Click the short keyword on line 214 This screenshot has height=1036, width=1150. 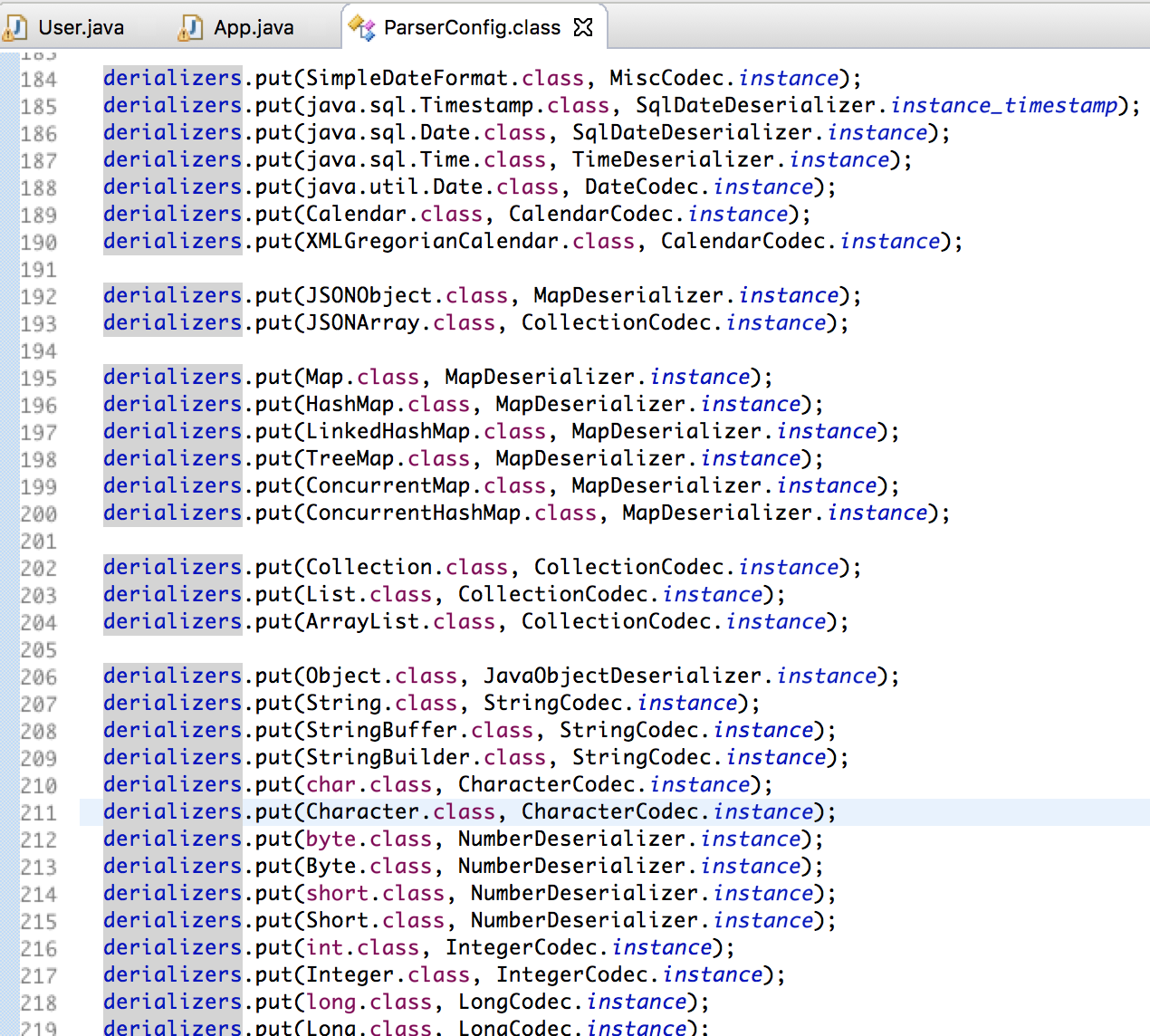coord(338,893)
